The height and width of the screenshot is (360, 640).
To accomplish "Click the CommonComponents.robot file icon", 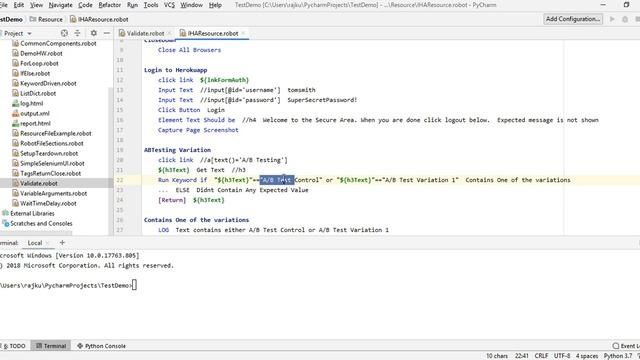I will (x=16, y=43).
